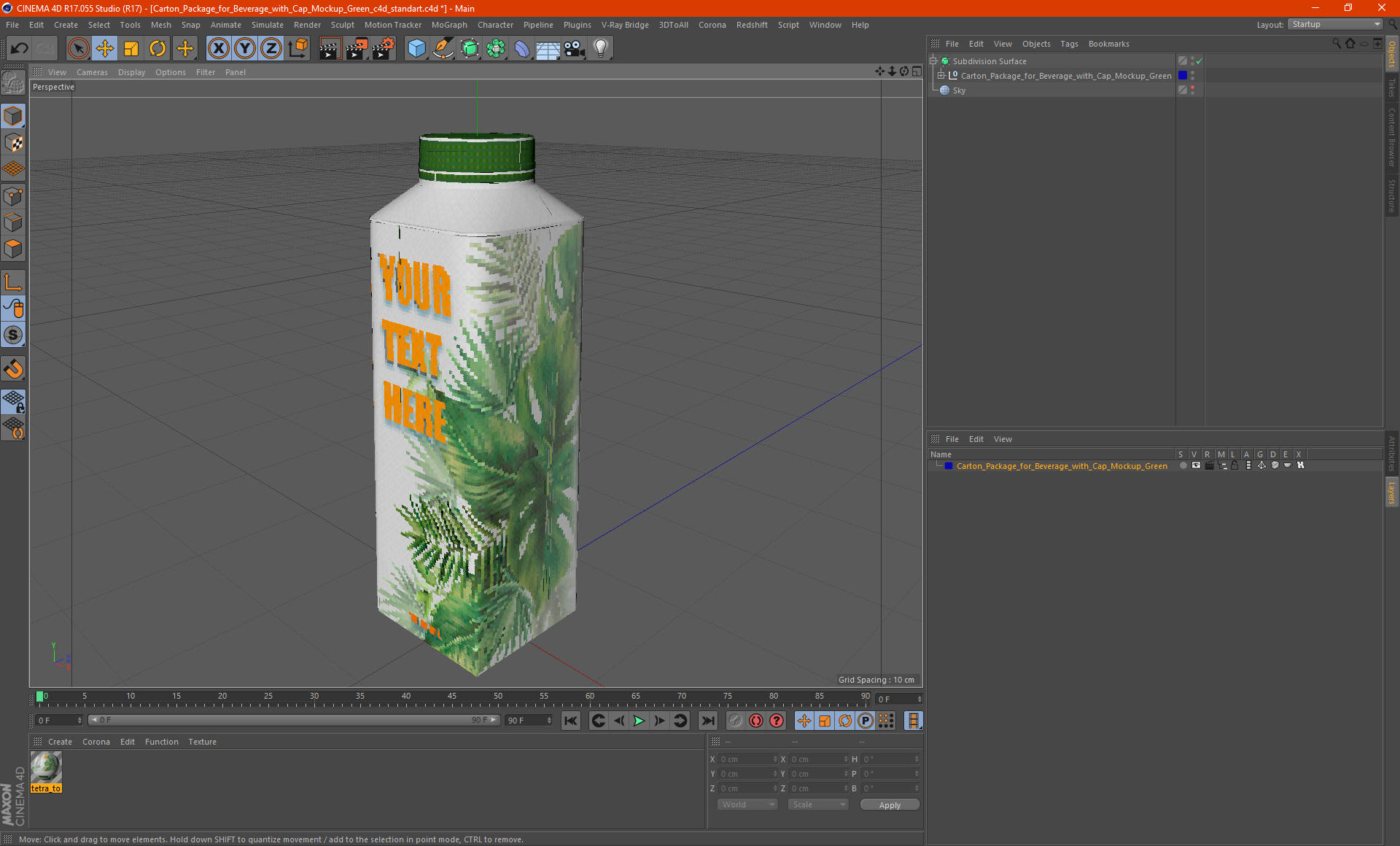The height and width of the screenshot is (846, 1400).
Task: Expand Carton_Package object tree node
Action: [x=941, y=75]
